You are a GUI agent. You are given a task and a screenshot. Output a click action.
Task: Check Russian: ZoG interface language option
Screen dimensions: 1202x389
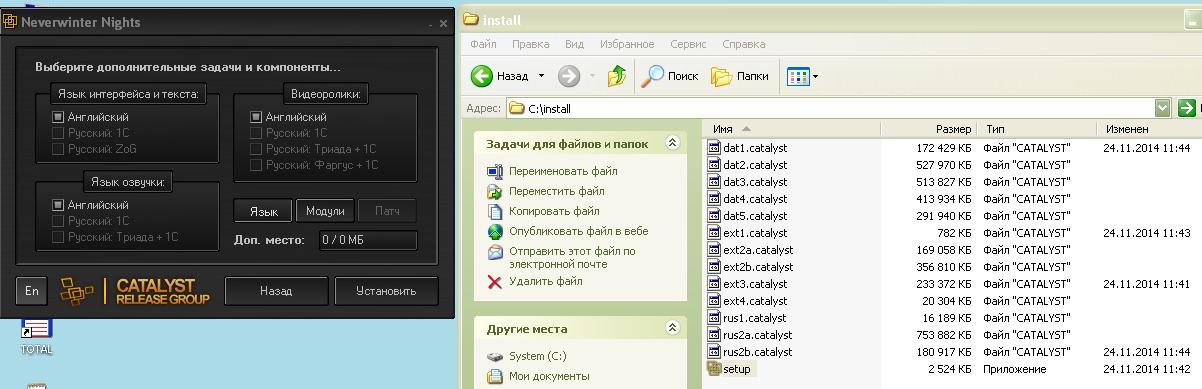click(x=58, y=149)
